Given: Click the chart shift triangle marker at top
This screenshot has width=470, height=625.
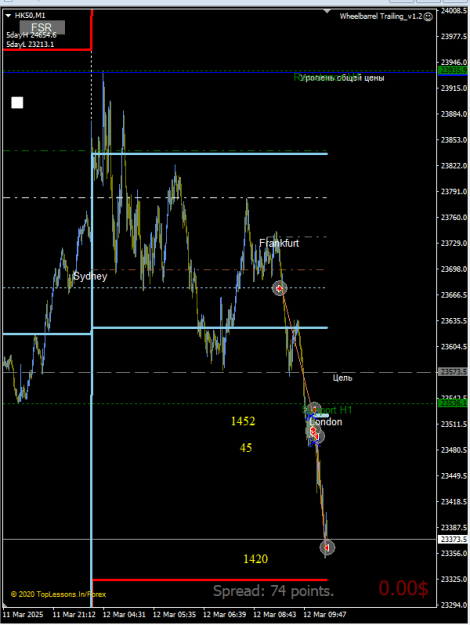Looking at the screenshot, I should click(327, 11).
